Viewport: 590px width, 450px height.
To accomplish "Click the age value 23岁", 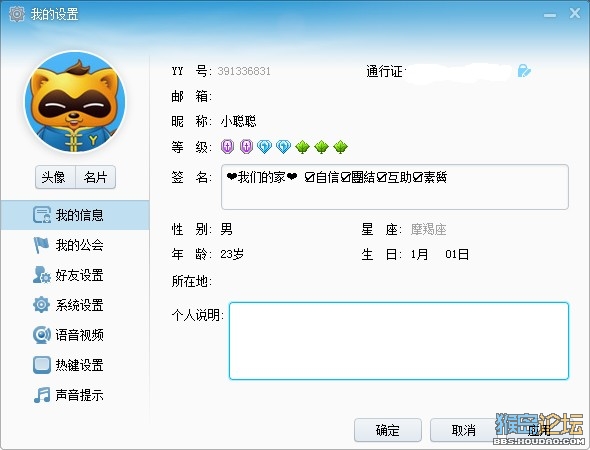I will click(x=232, y=254).
